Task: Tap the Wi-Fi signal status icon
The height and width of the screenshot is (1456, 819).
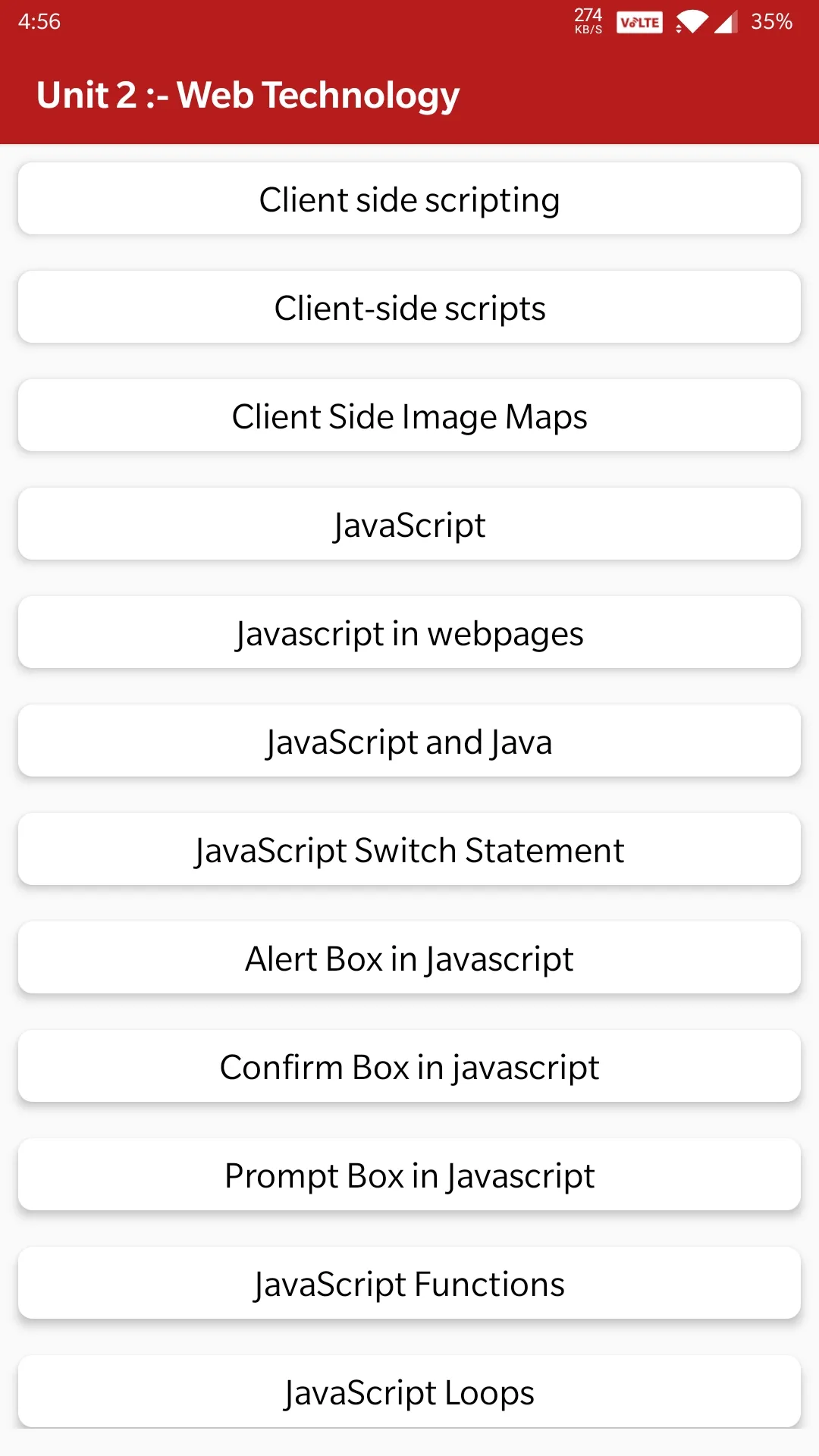Action: [x=691, y=22]
